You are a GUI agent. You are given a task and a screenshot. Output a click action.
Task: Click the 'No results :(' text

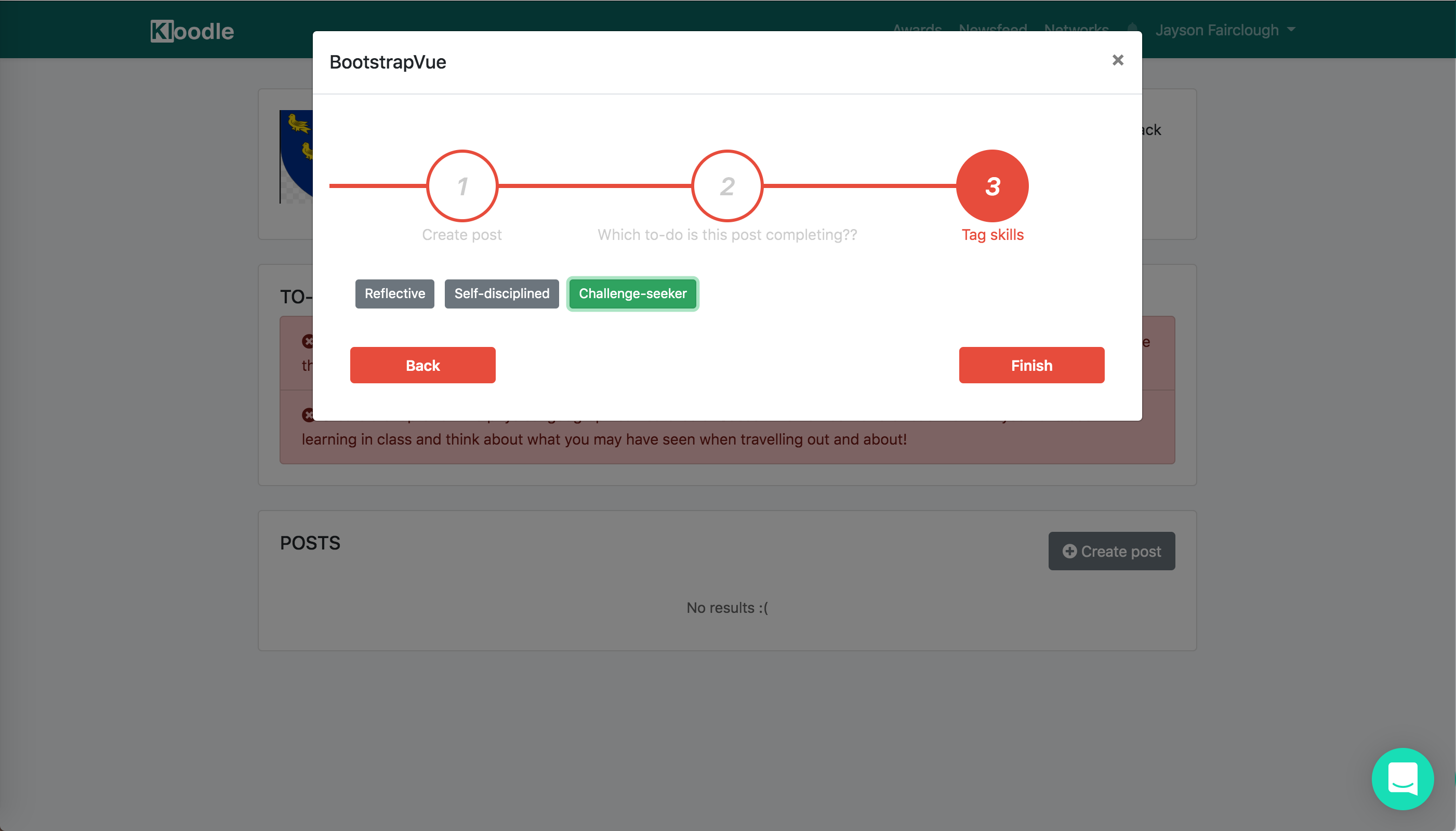click(x=727, y=607)
